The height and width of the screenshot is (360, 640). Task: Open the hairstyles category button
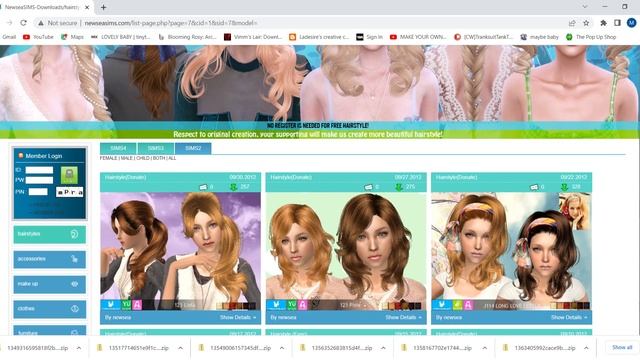click(x=50, y=234)
